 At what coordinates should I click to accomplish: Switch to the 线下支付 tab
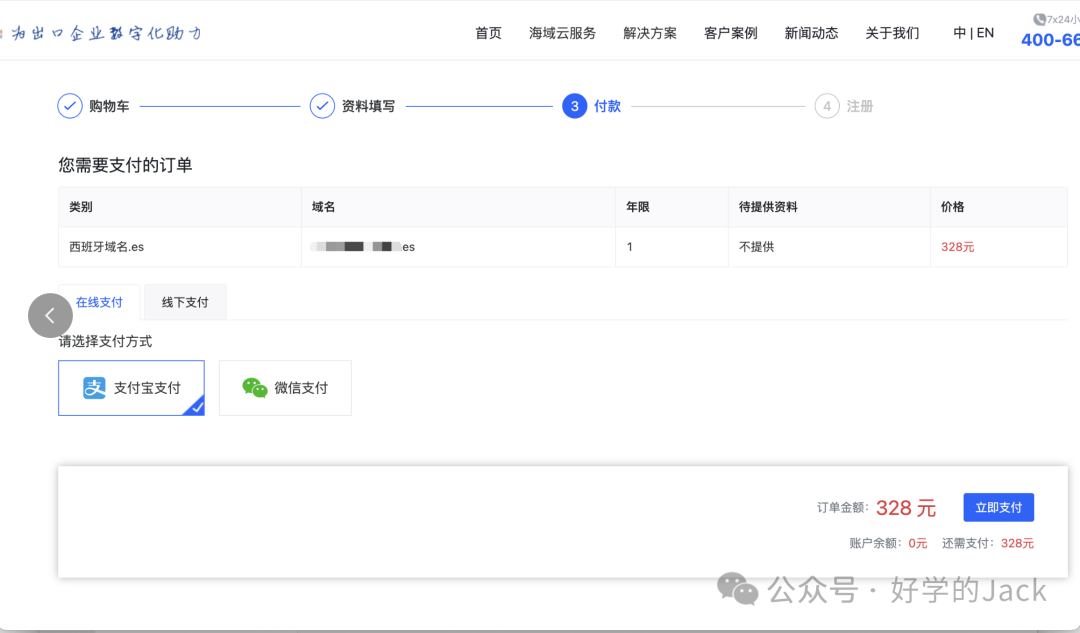[x=184, y=302]
